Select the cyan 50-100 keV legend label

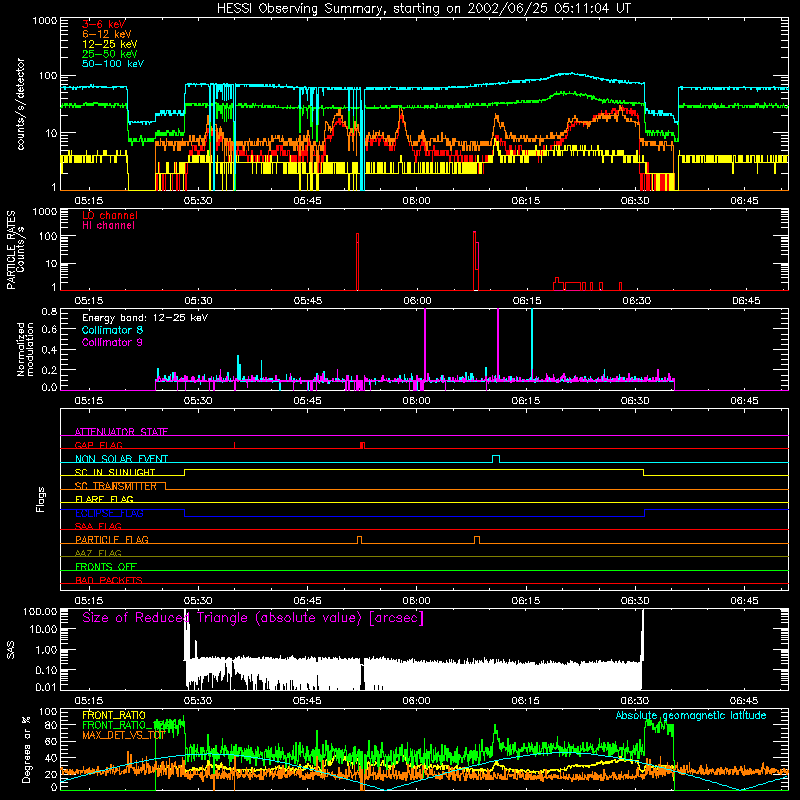pyautogui.click(x=113, y=64)
